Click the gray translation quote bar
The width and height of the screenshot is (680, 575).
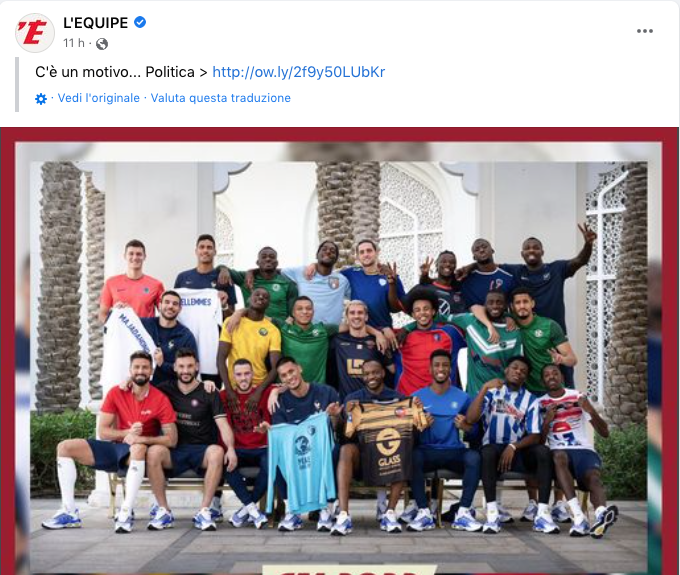tap(17, 85)
